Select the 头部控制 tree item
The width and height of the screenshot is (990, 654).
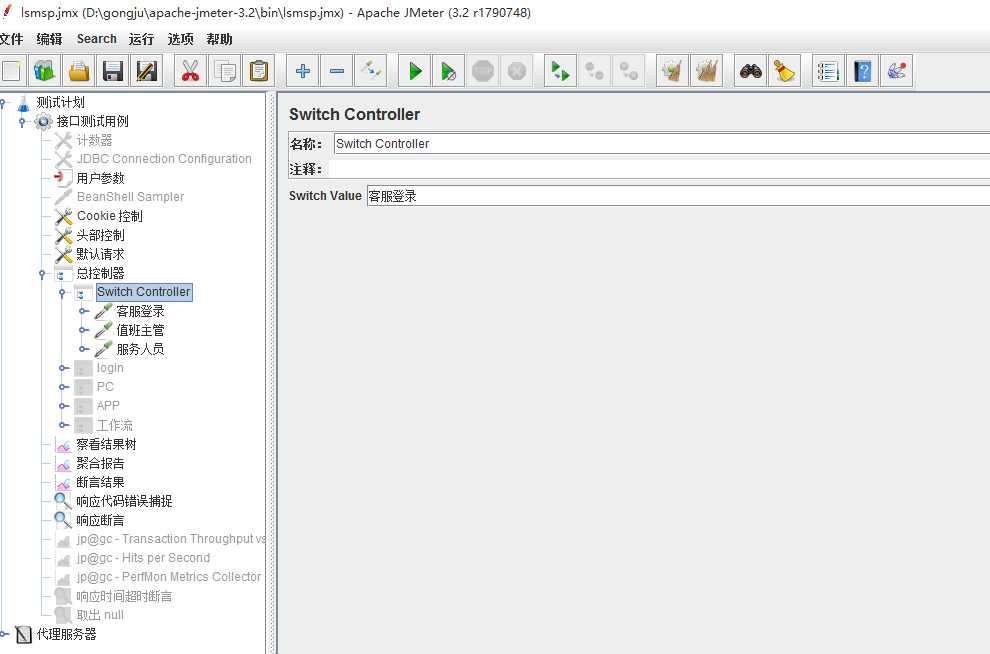pyautogui.click(x=100, y=235)
